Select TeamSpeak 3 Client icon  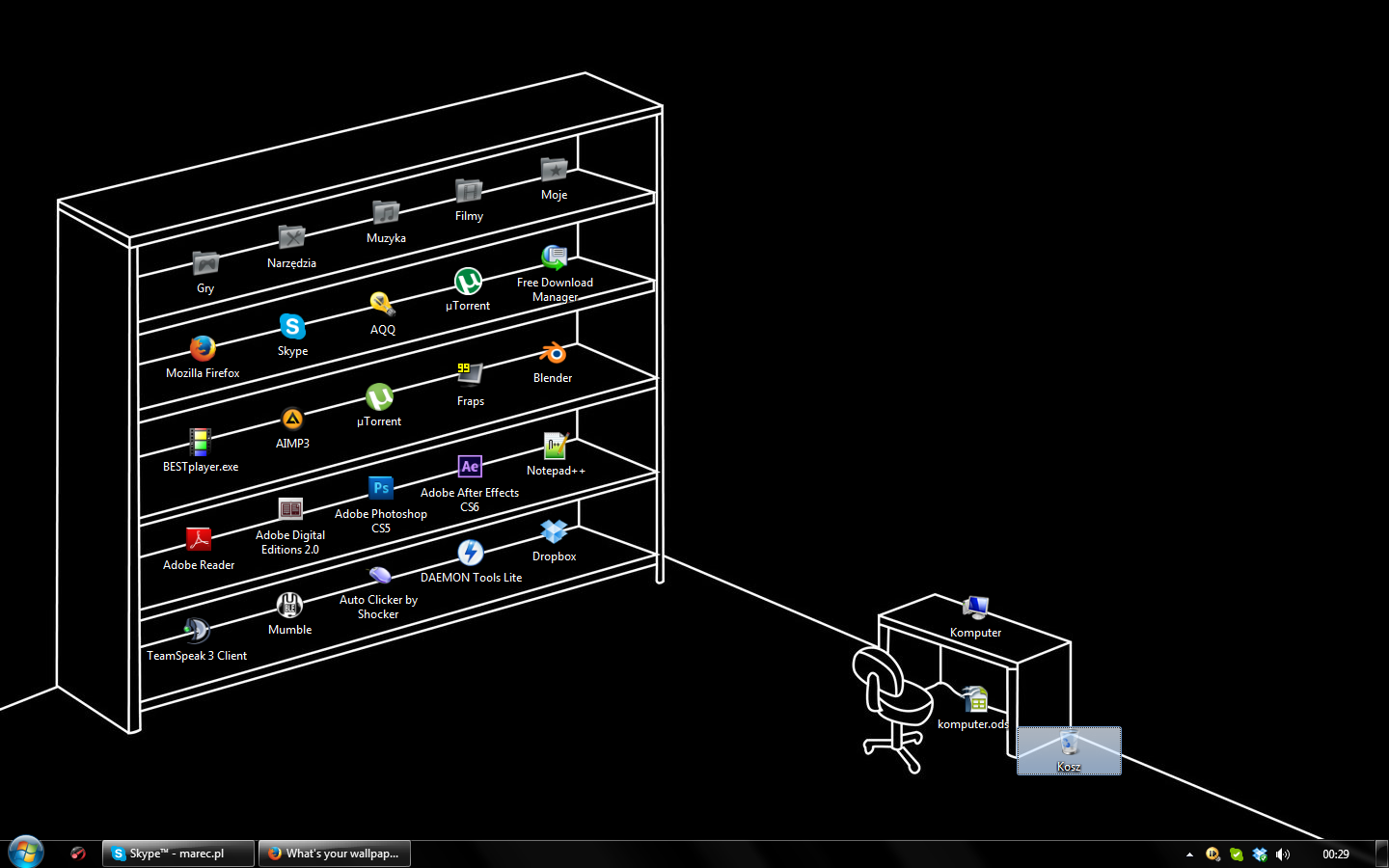(197, 631)
